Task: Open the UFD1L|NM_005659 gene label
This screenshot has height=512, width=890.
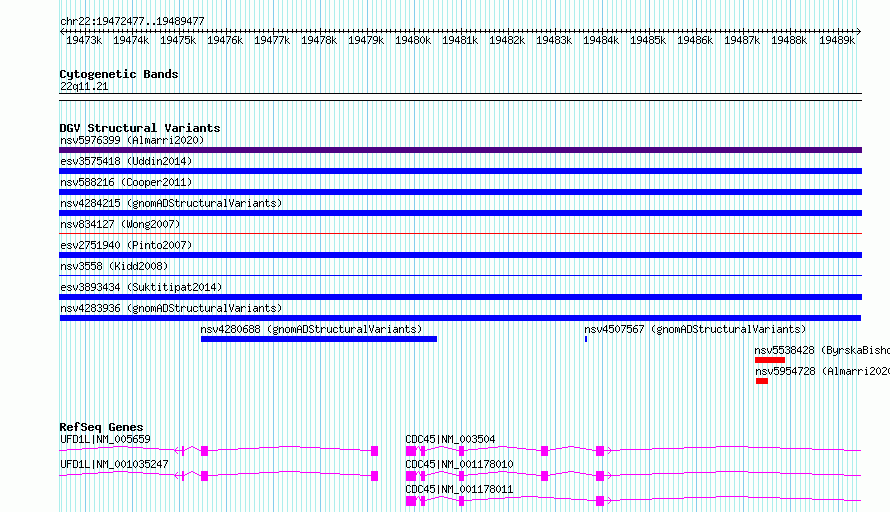Action: [x=106, y=439]
